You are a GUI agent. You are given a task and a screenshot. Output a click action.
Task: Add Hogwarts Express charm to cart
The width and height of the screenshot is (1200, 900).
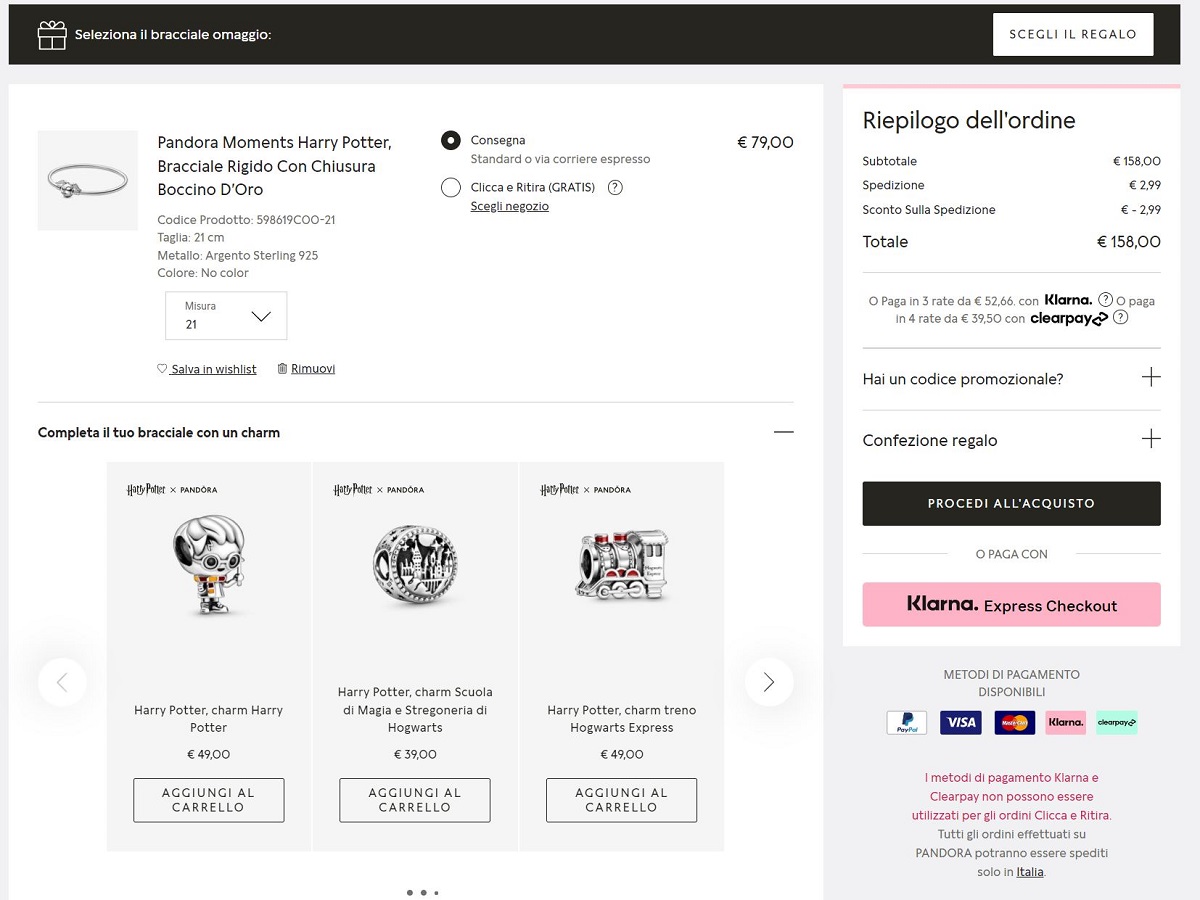click(x=621, y=800)
